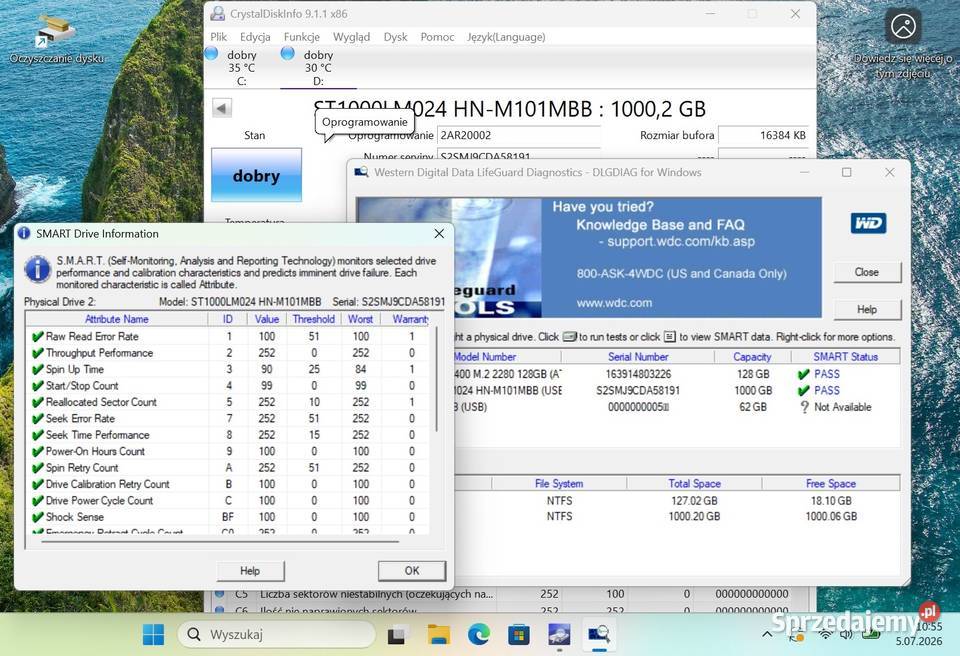Image resolution: width=960 pixels, height=656 pixels.
Task: Open the Edycja menu
Action: [x=255, y=37]
